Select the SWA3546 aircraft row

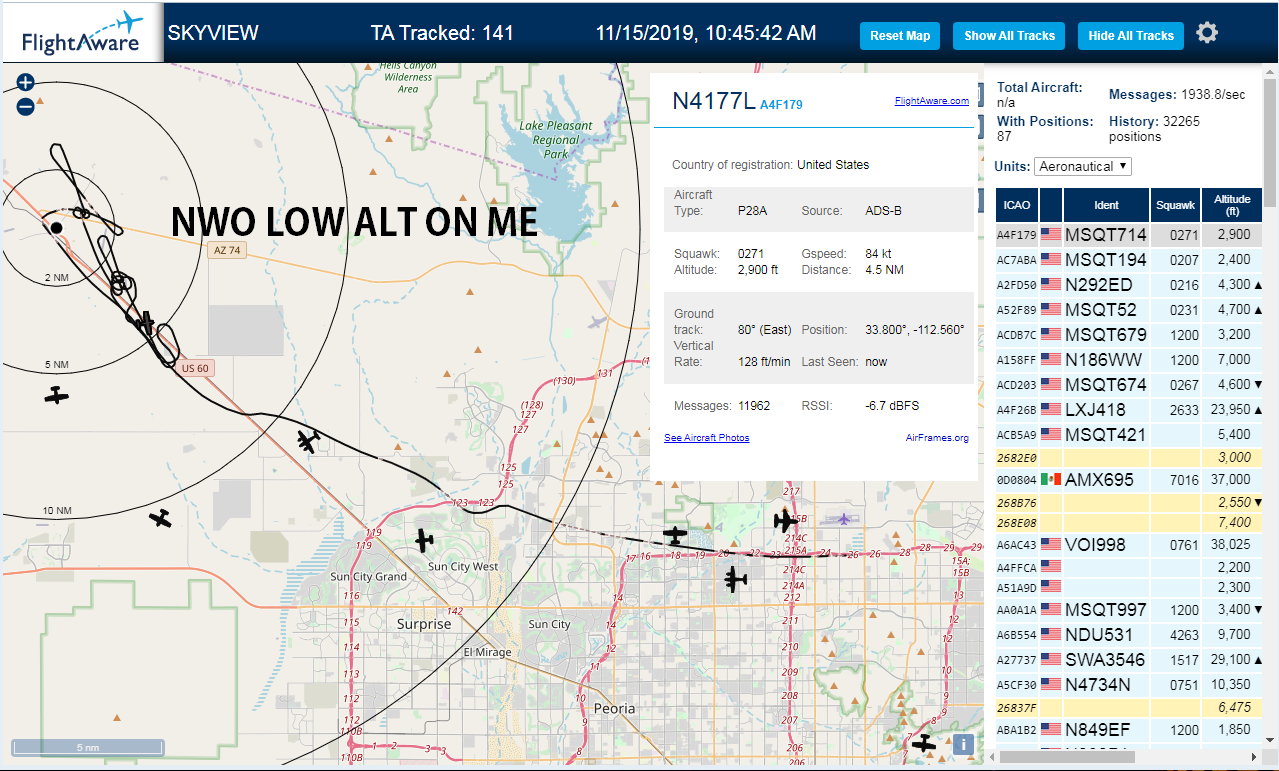[1130, 660]
